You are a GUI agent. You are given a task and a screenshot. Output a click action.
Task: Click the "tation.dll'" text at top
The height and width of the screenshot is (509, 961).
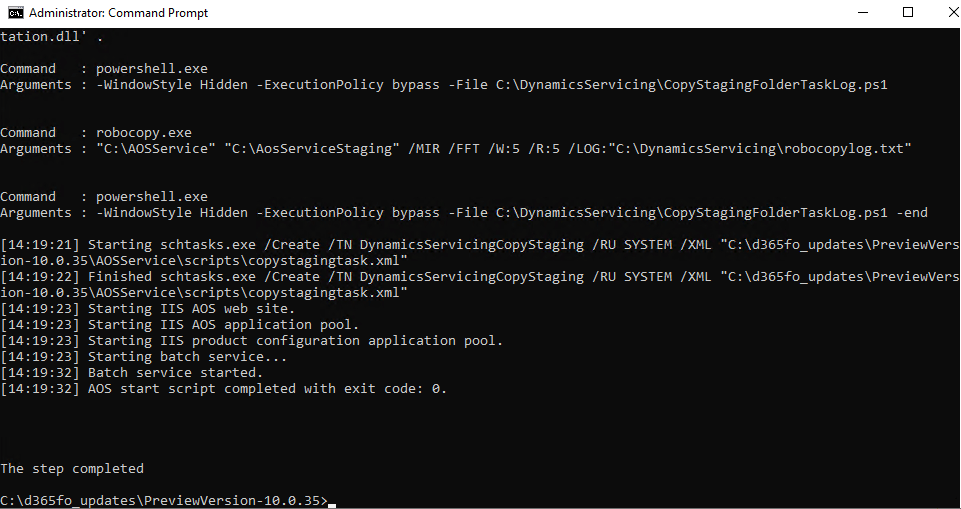(x=40, y=37)
